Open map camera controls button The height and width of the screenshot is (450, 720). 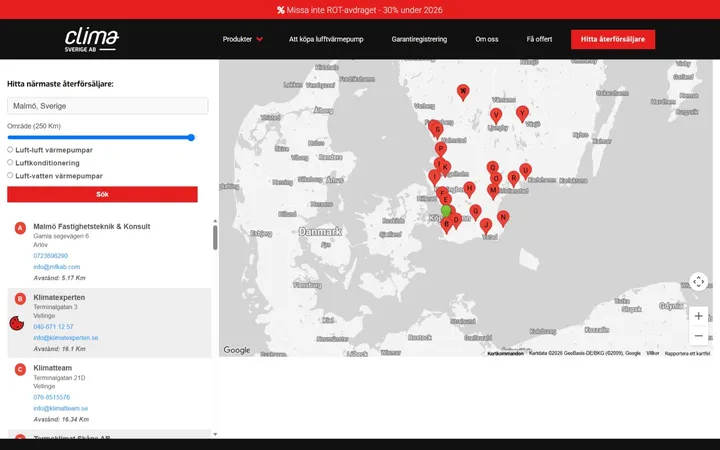tap(698, 281)
